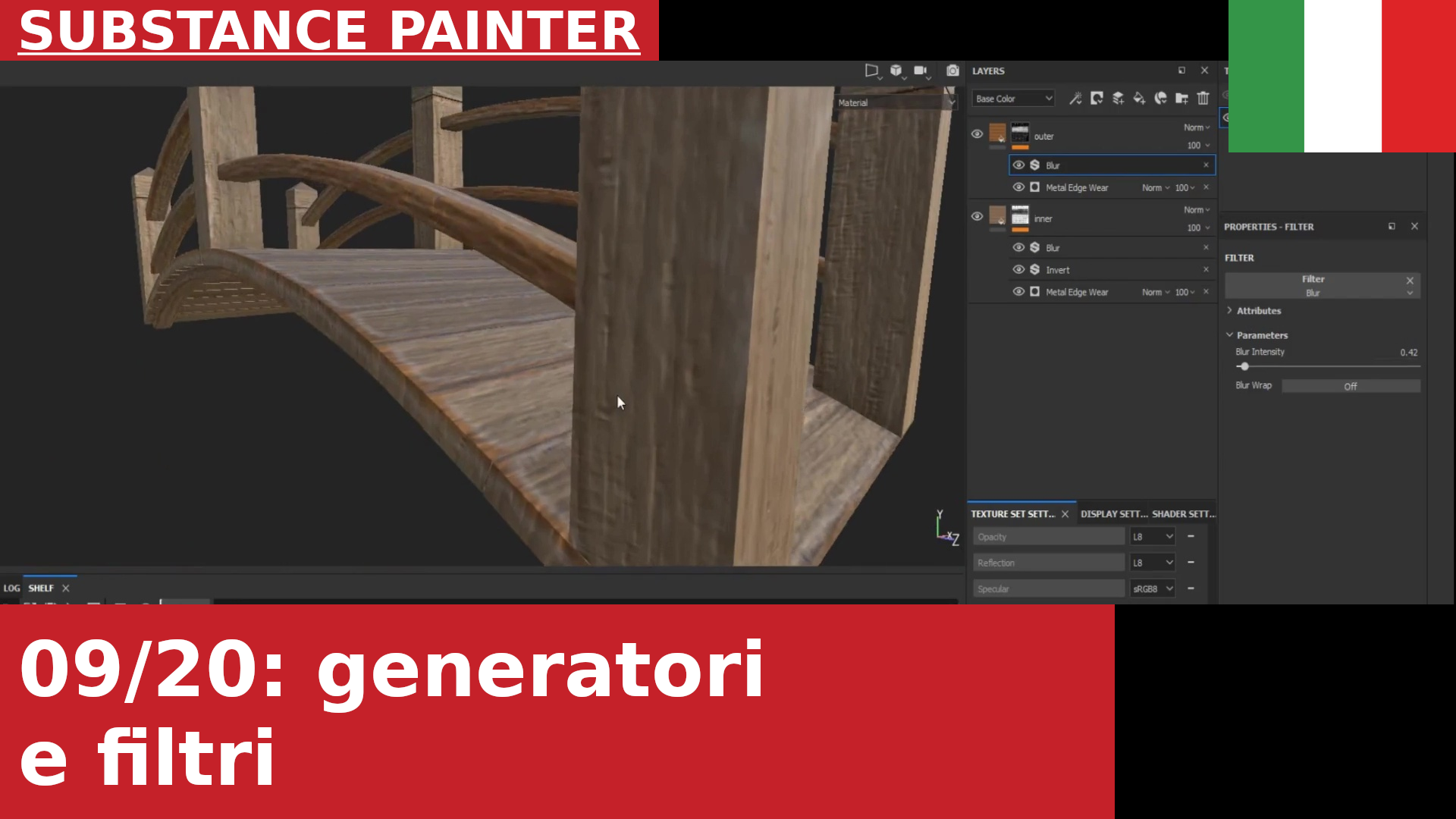Select the inner layer mask thumbnail
Image resolution: width=1456 pixels, height=819 pixels.
[1020, 215]
